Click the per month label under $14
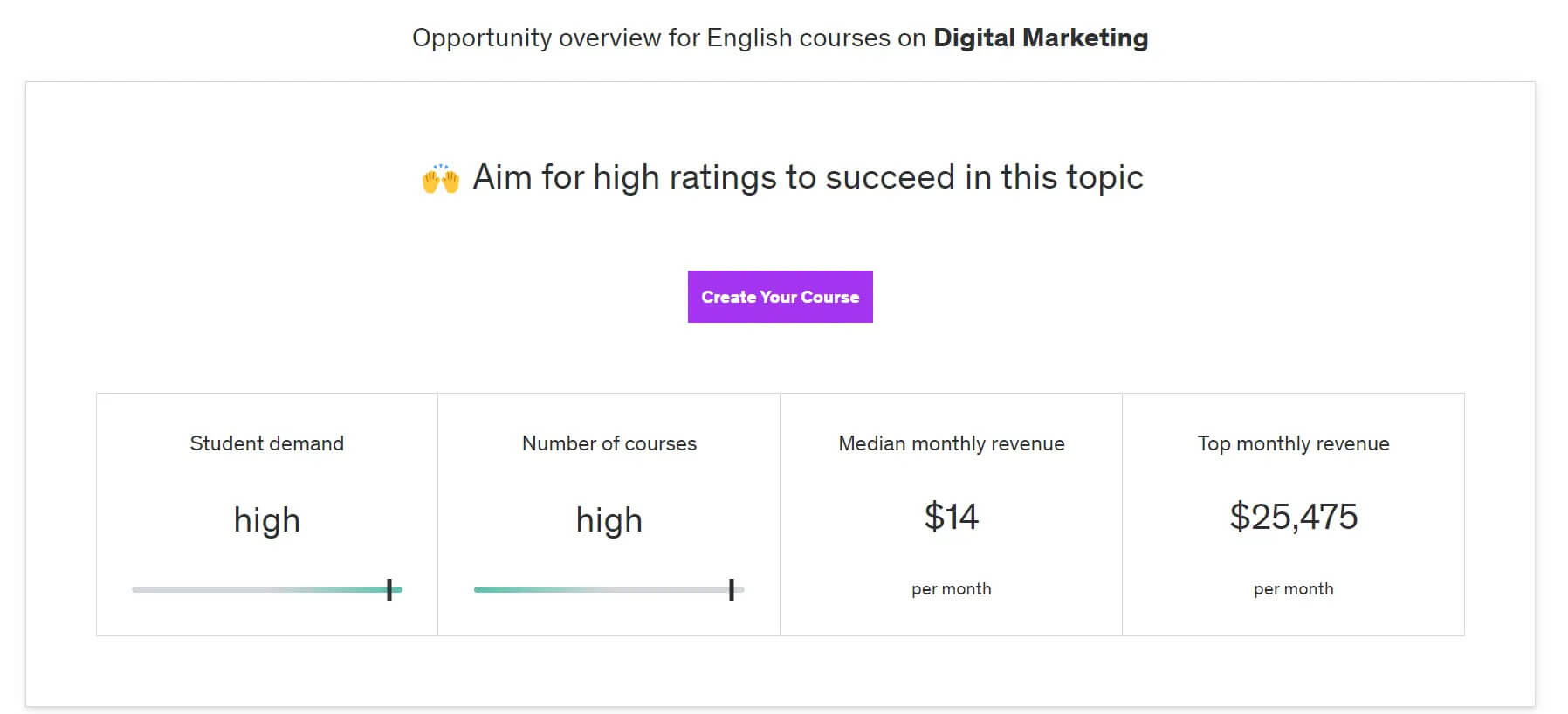 [951, 589]
